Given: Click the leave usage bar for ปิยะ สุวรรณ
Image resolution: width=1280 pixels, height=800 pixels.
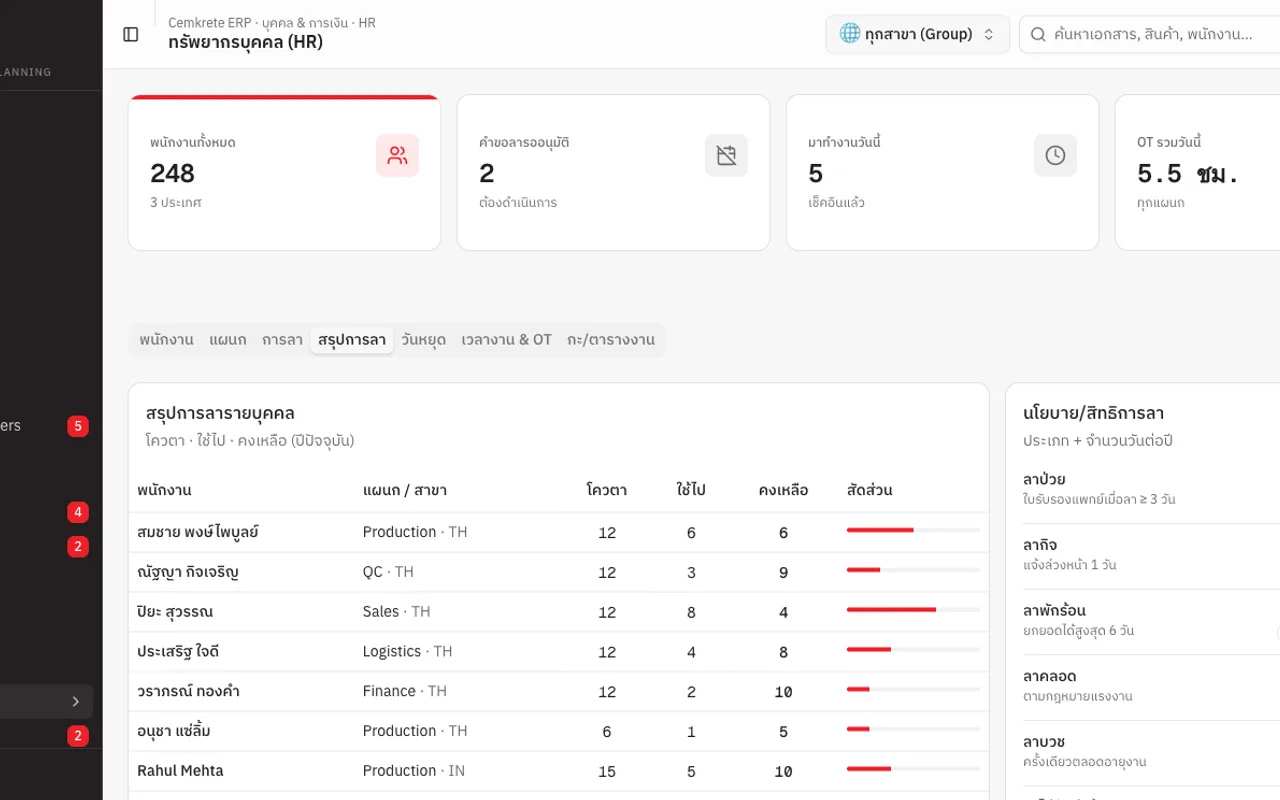Looking at the screenshot, I should point(913,609).
